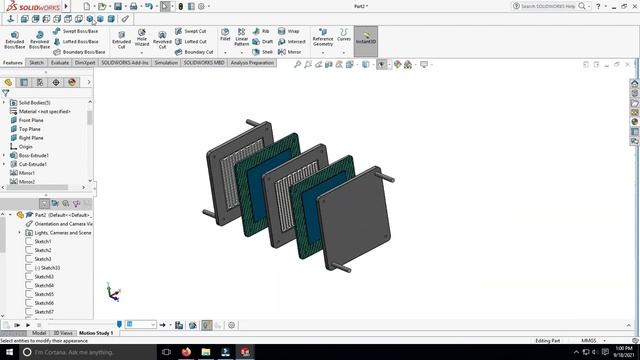Expand the Boss-Extrude1 feature

click(x=4, y=156)
